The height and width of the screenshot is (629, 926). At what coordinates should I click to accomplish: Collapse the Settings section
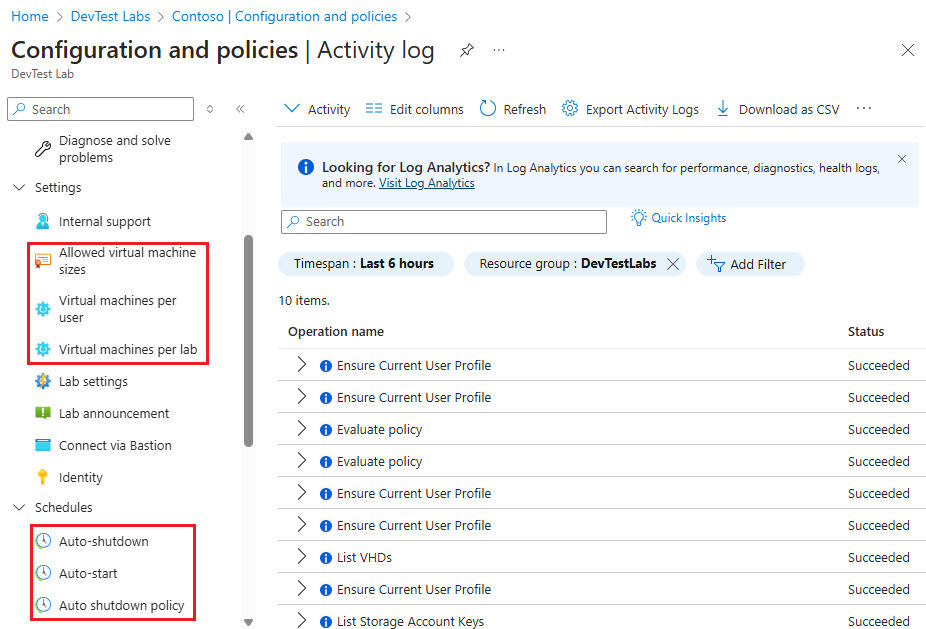tap(20, 187)
